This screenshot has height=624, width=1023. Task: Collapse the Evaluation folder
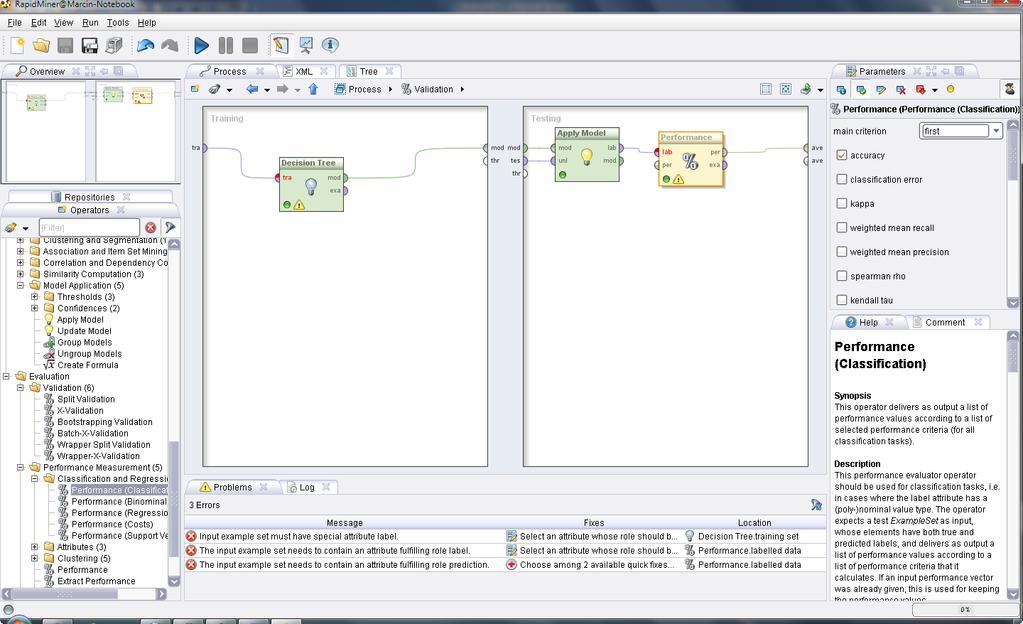click(6, 377)
